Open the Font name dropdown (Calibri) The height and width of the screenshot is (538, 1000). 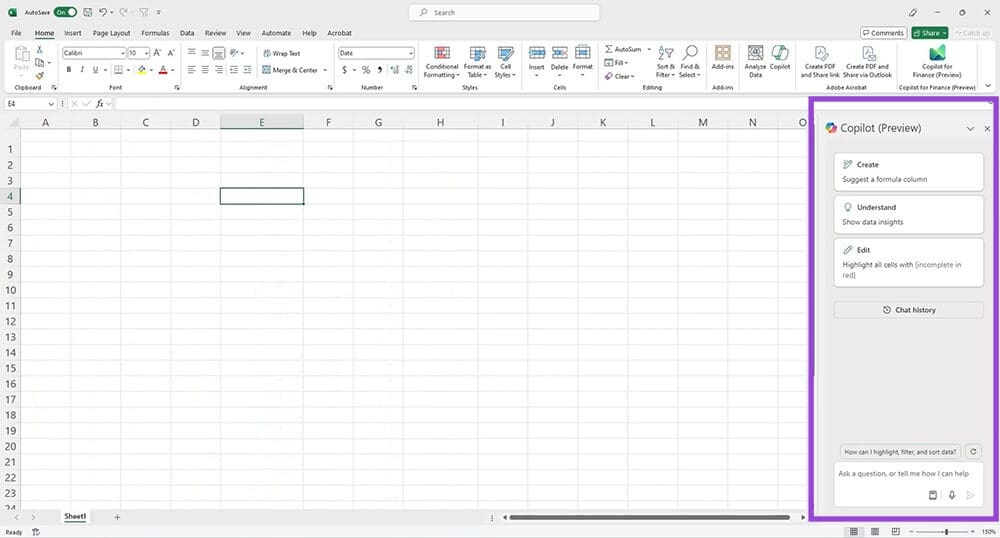(122, 53)
